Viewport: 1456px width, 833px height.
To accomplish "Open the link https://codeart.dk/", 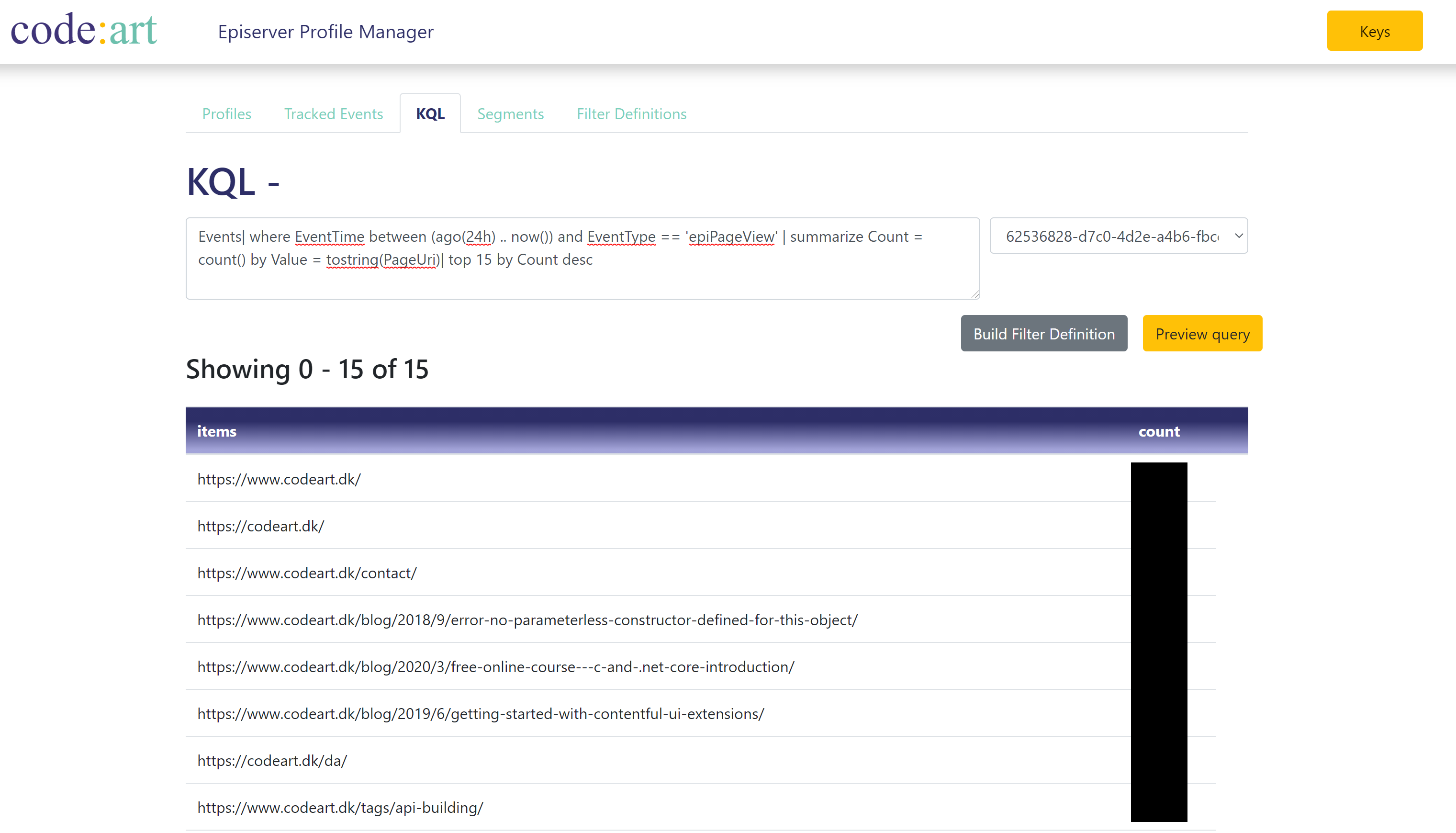I will 261,526.
